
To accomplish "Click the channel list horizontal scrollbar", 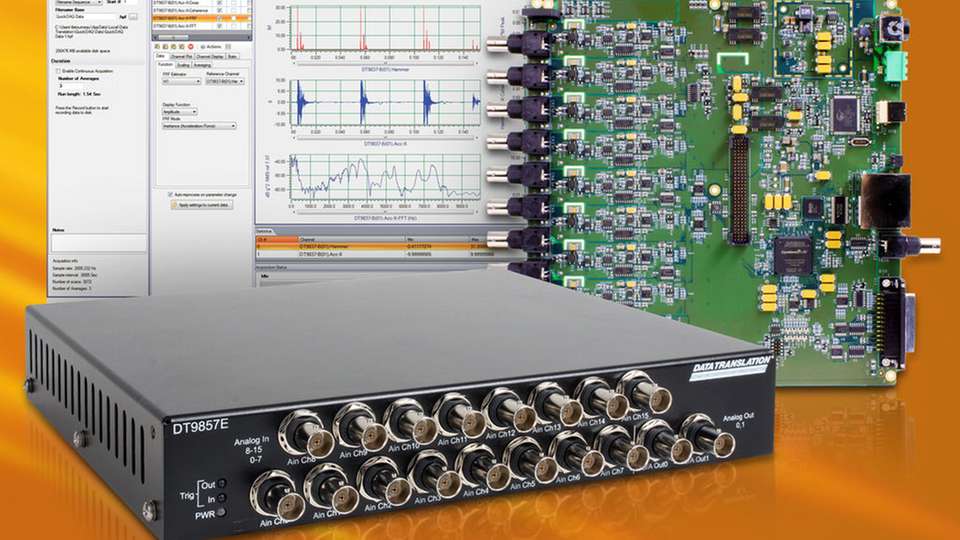I will [201, 37].
